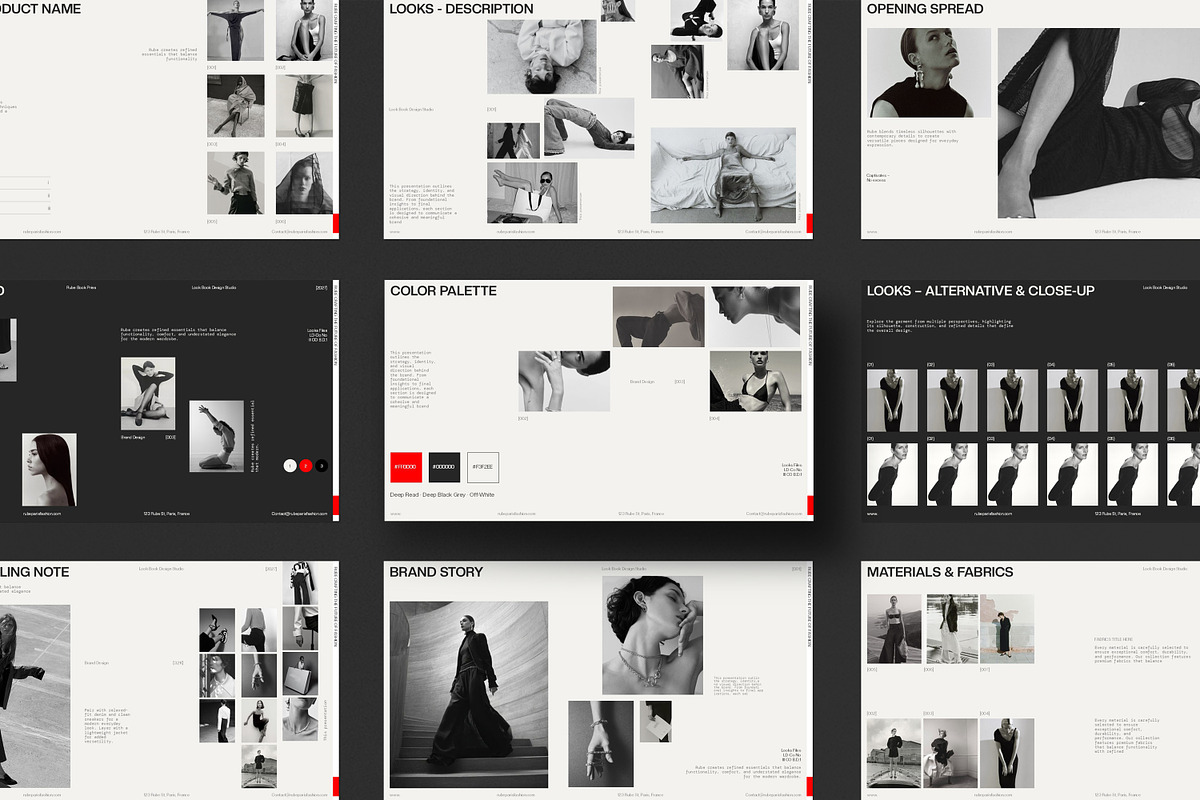Select the handbag photo in Styling Note slide grid
Viewport: 1200px width, 800px height.
299,675
